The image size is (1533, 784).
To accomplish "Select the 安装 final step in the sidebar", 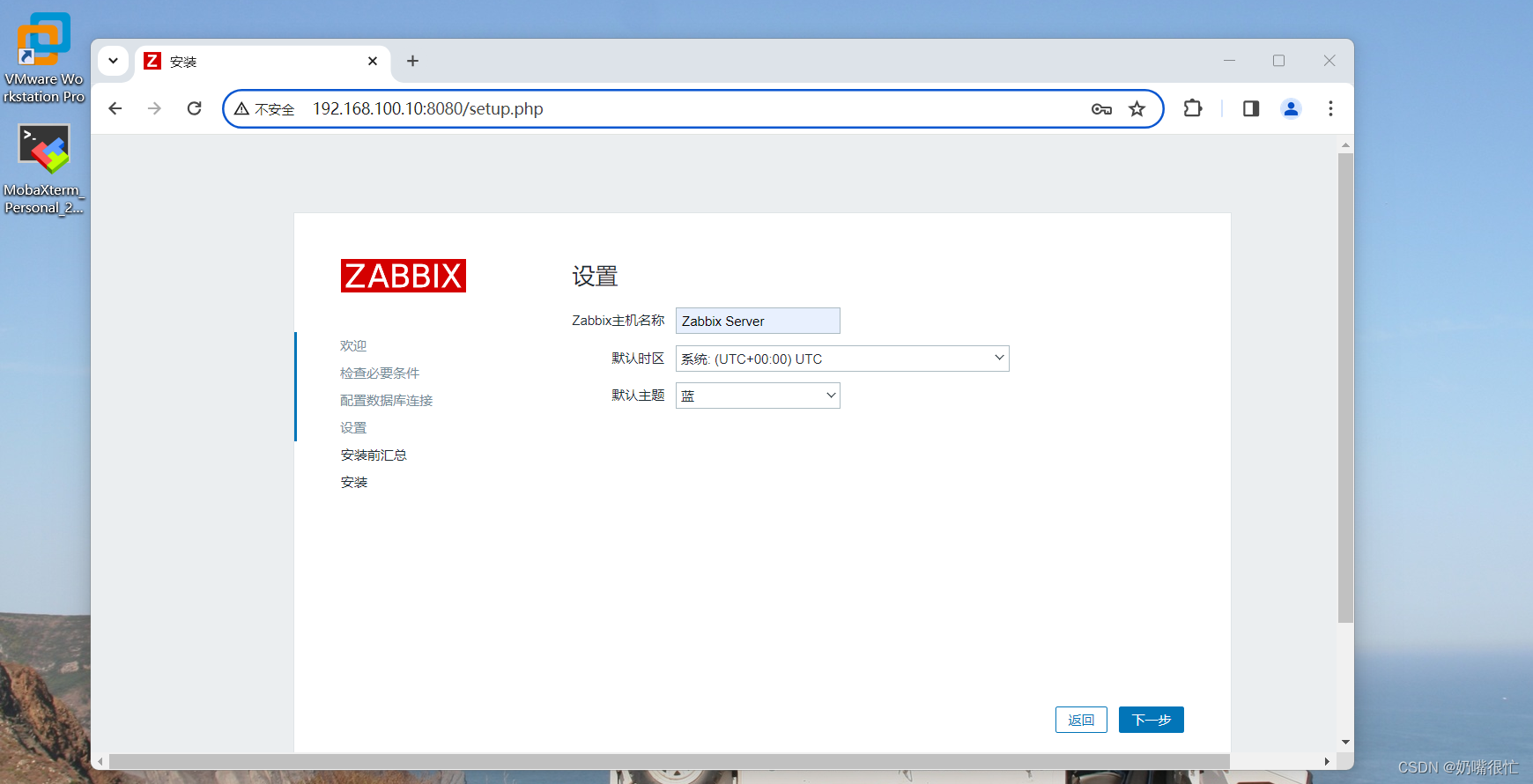I will tap(354, 483).
